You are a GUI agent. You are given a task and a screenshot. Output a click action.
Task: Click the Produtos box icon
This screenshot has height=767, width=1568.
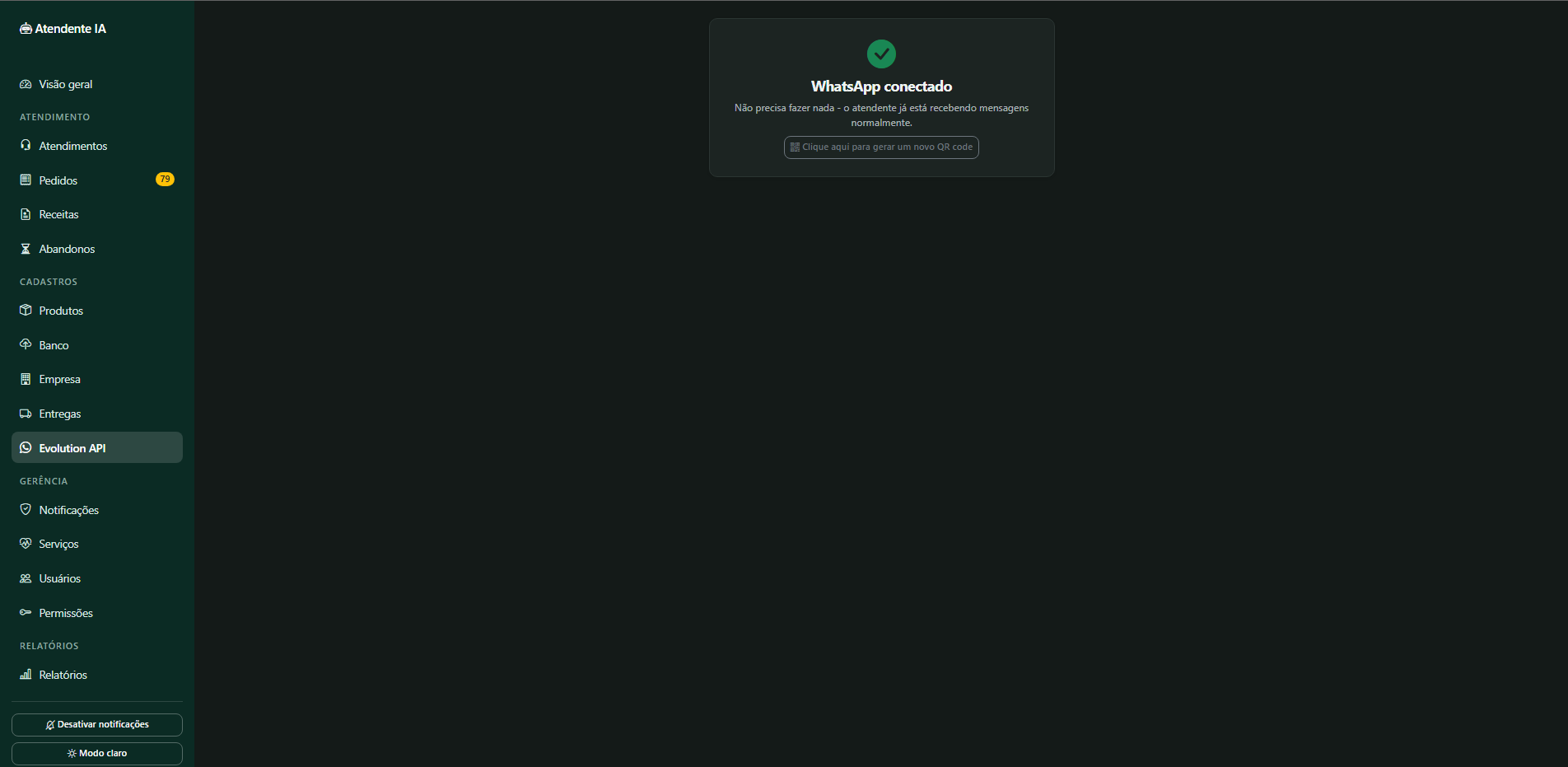[x=26, y=311]
